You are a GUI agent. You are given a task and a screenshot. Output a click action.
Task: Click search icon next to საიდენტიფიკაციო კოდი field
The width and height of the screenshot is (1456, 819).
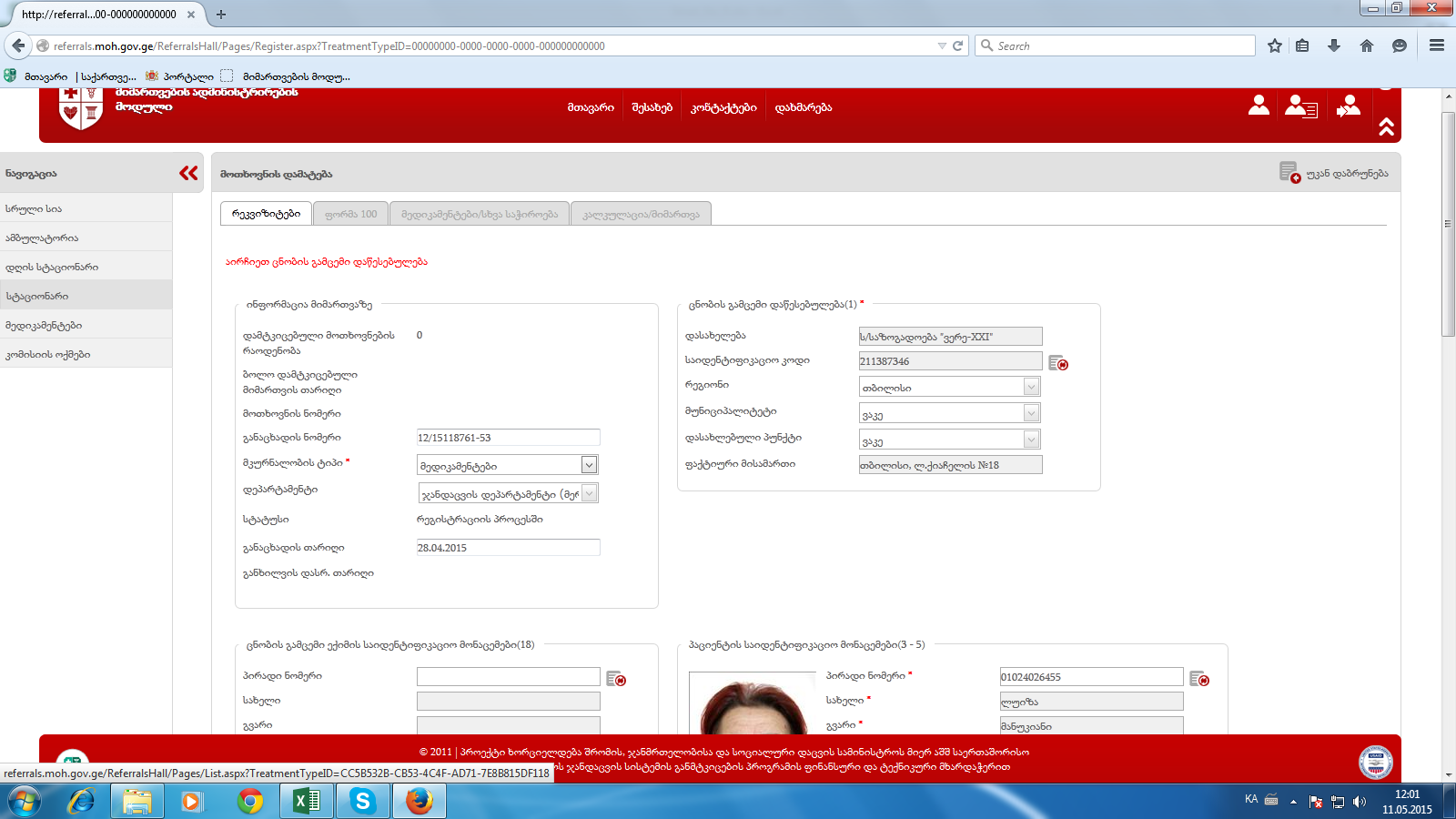[x=1057, y=363]
